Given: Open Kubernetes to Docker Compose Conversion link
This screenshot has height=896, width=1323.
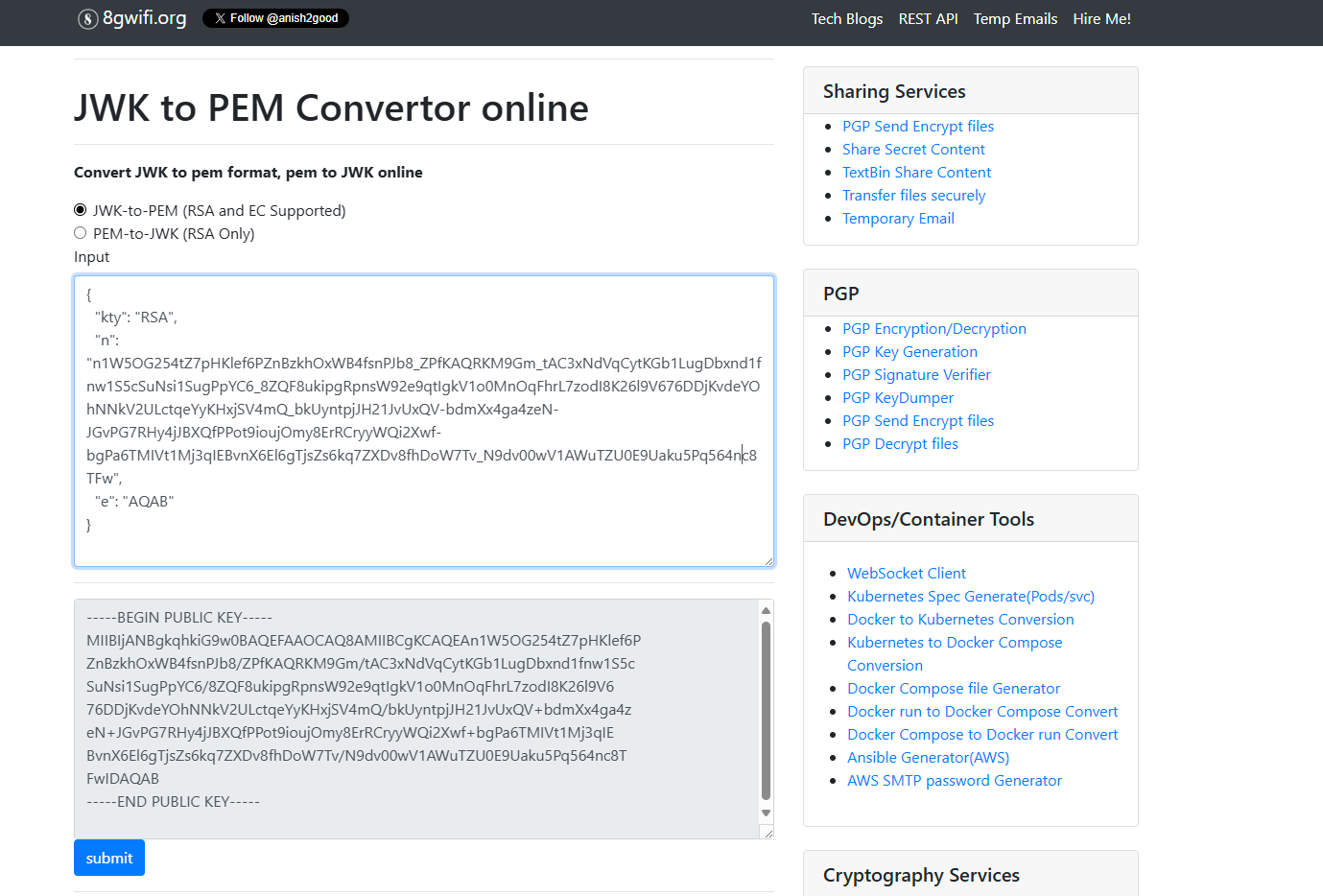Looking at the screenshot, I should 955,654.
